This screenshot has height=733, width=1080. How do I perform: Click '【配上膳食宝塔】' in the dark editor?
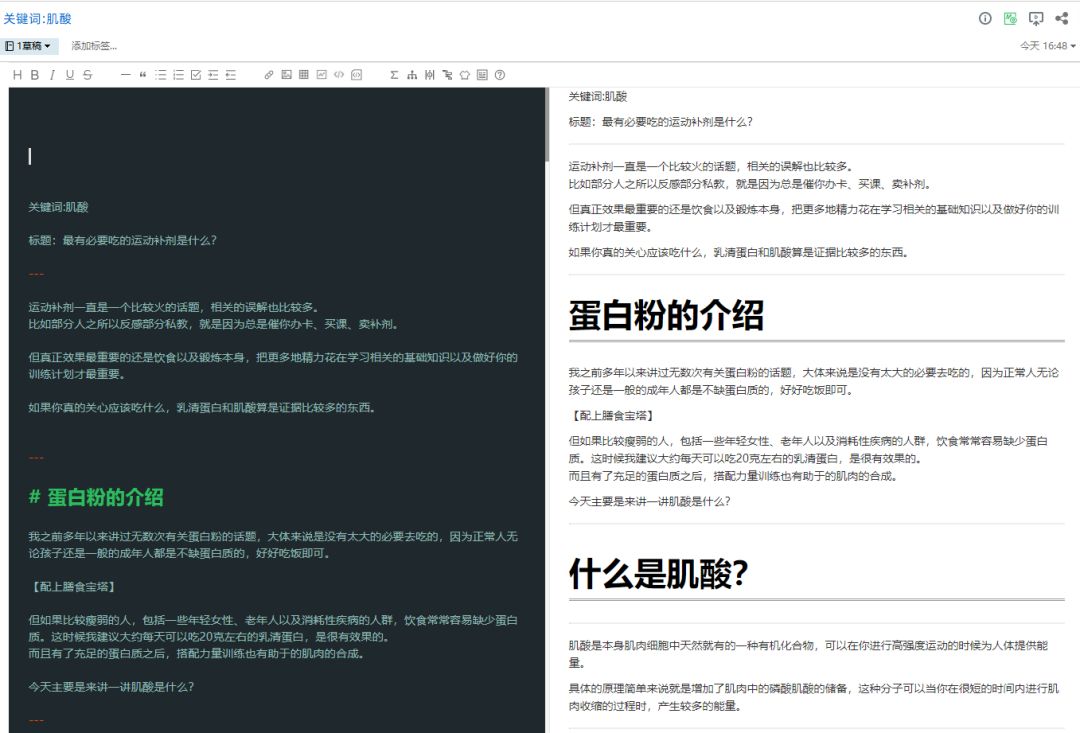(74, 587)
